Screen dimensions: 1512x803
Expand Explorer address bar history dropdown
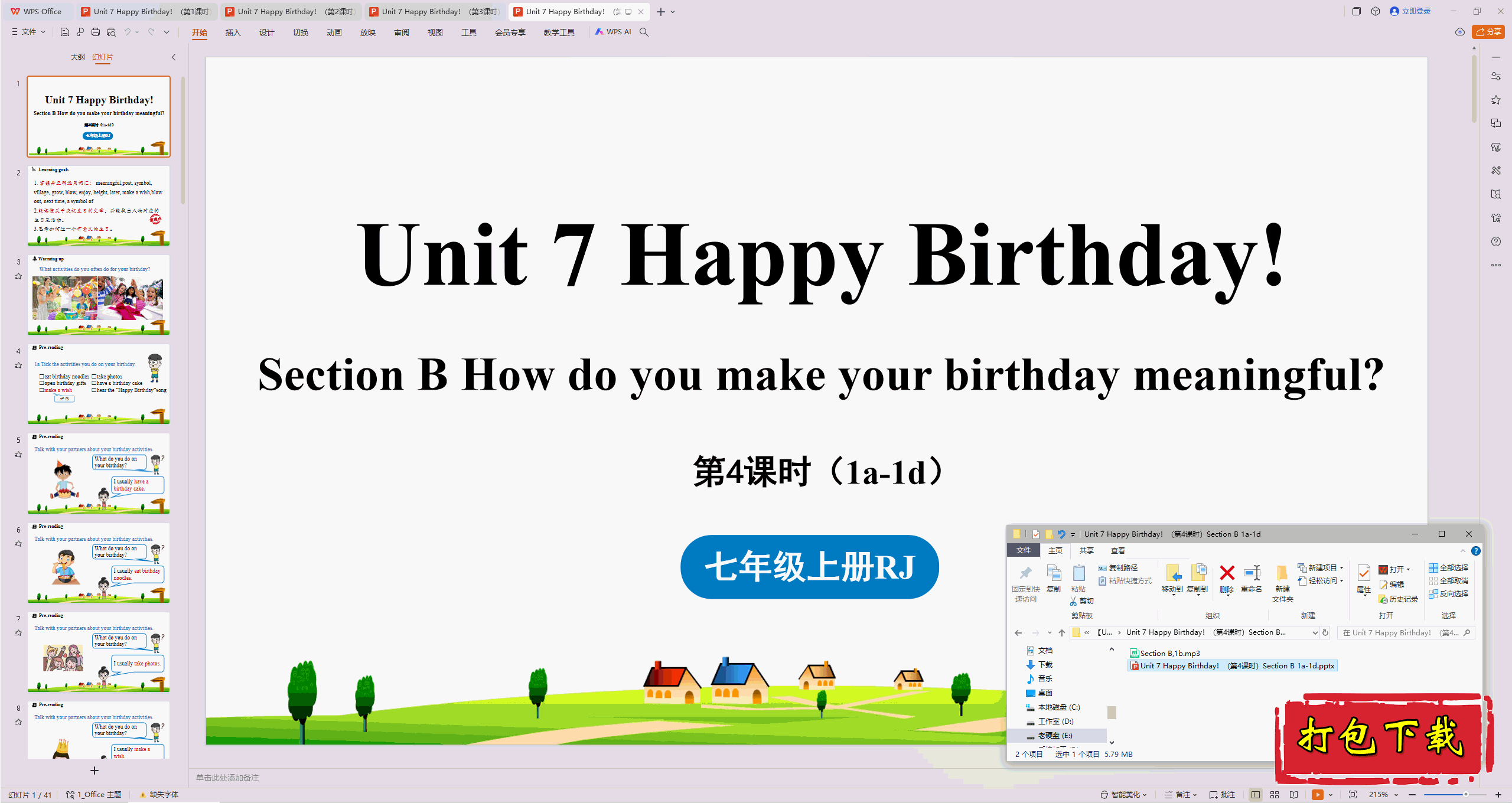tap(1315, 633)
